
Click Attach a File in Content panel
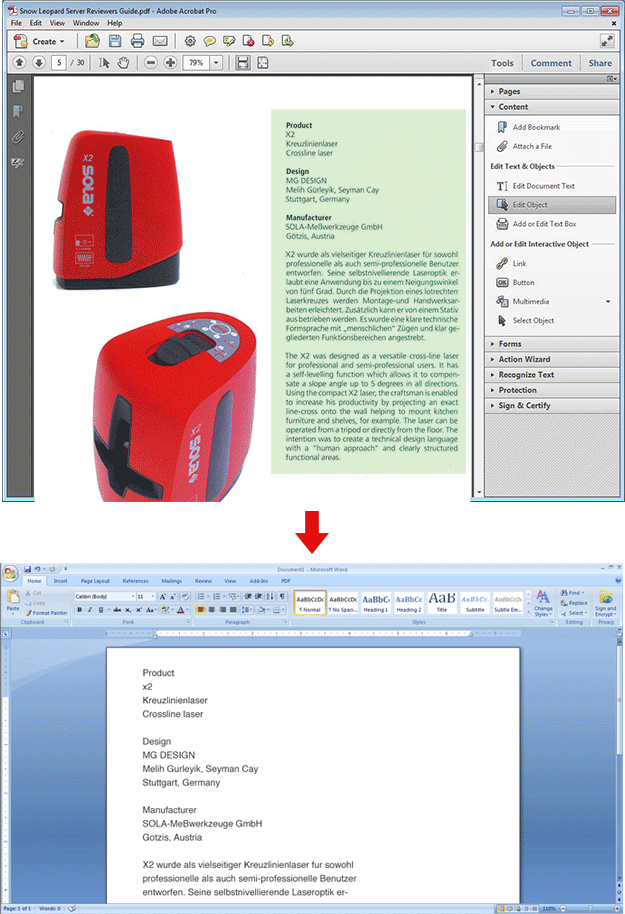pos(524,146)
